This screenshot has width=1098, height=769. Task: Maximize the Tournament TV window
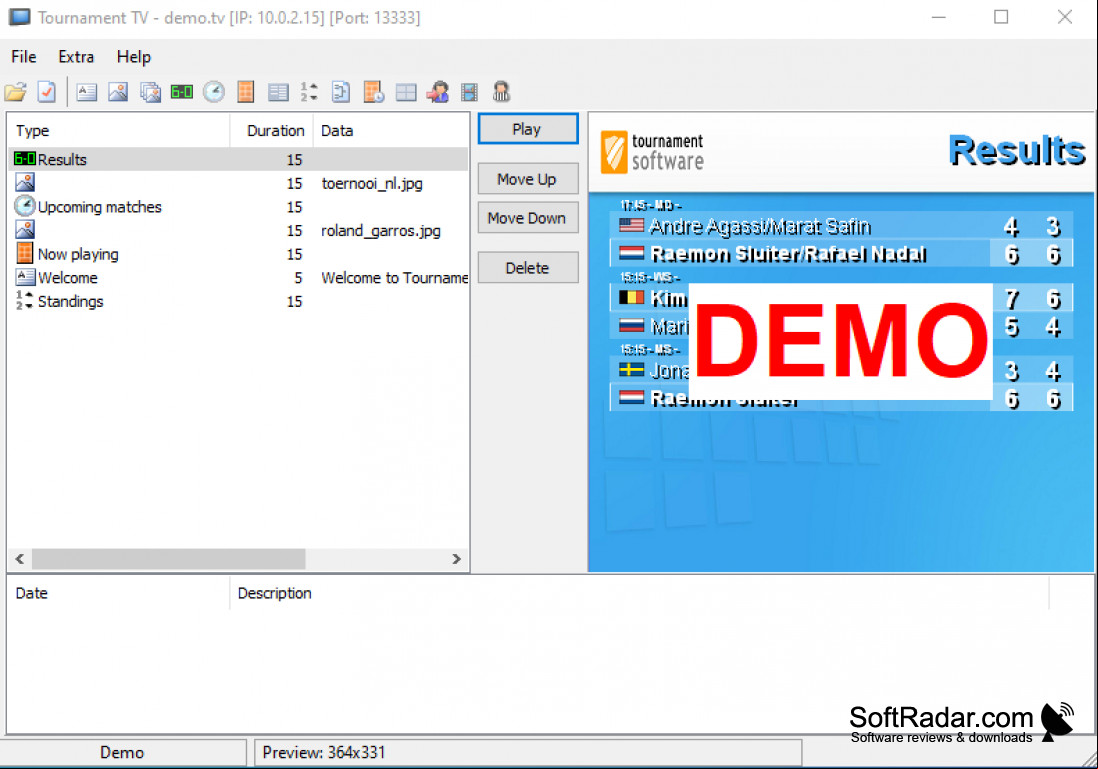(1001, 17)
